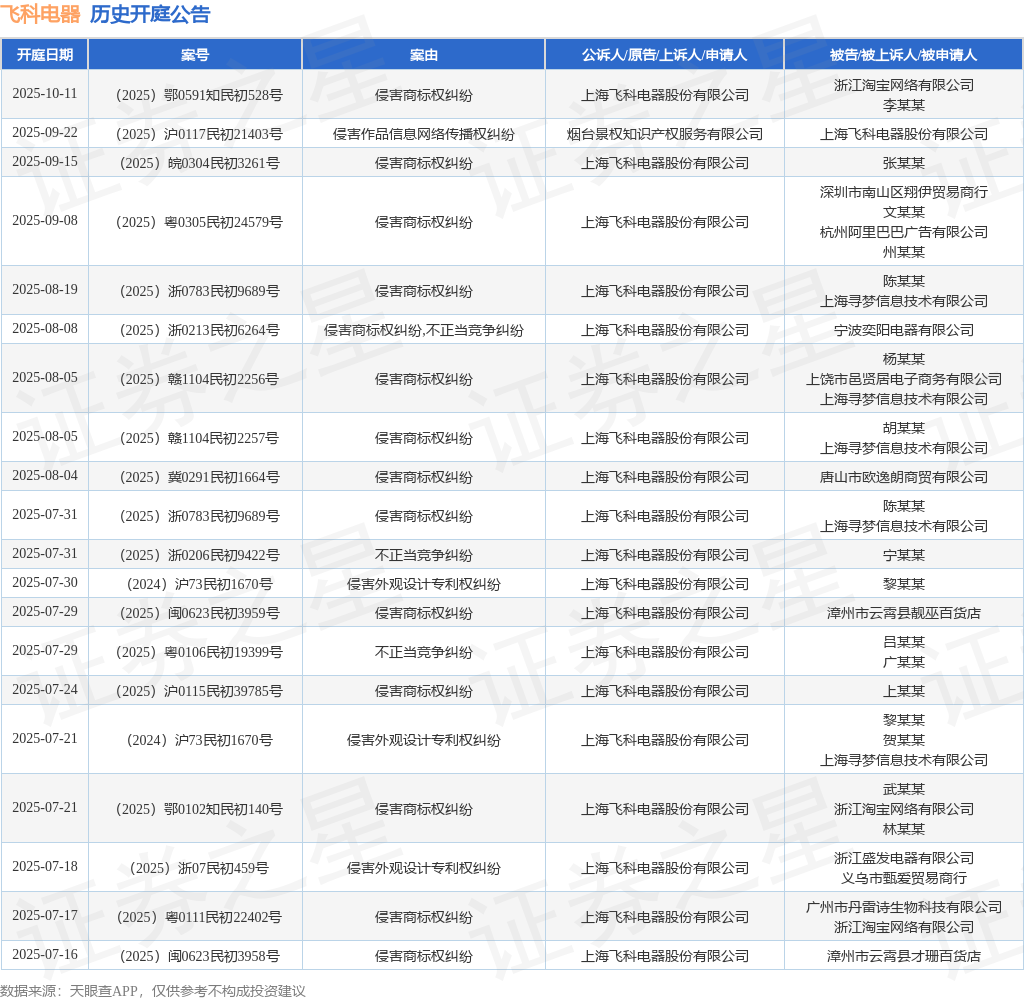Image resolution: width=1024 pixels, height=1000 pixels.
Task: Click the date cell "2025-10-11"
Action: [x=44, y=93]
